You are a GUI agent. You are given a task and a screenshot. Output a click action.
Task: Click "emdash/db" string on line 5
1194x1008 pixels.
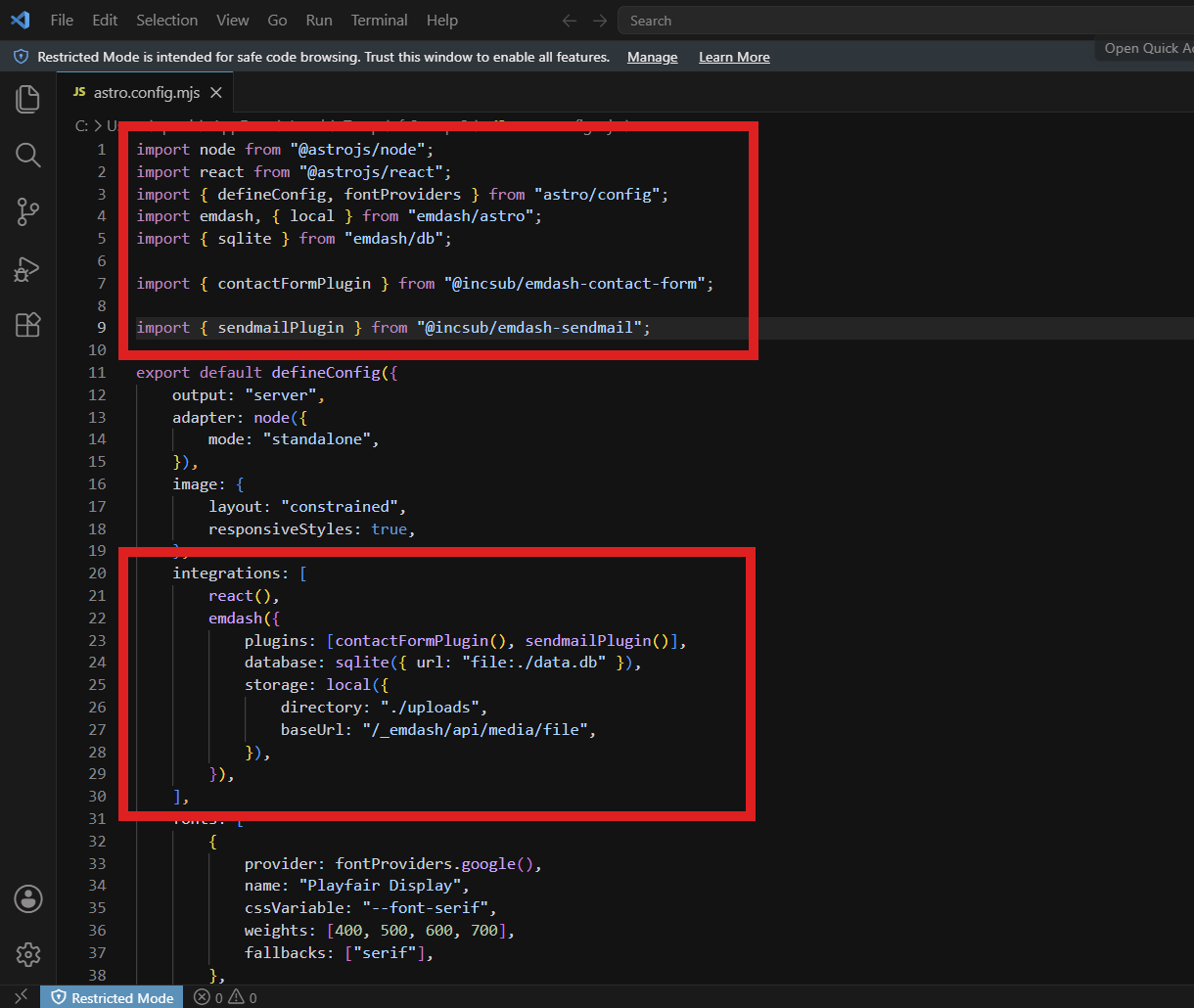click(x=393, y=239)
